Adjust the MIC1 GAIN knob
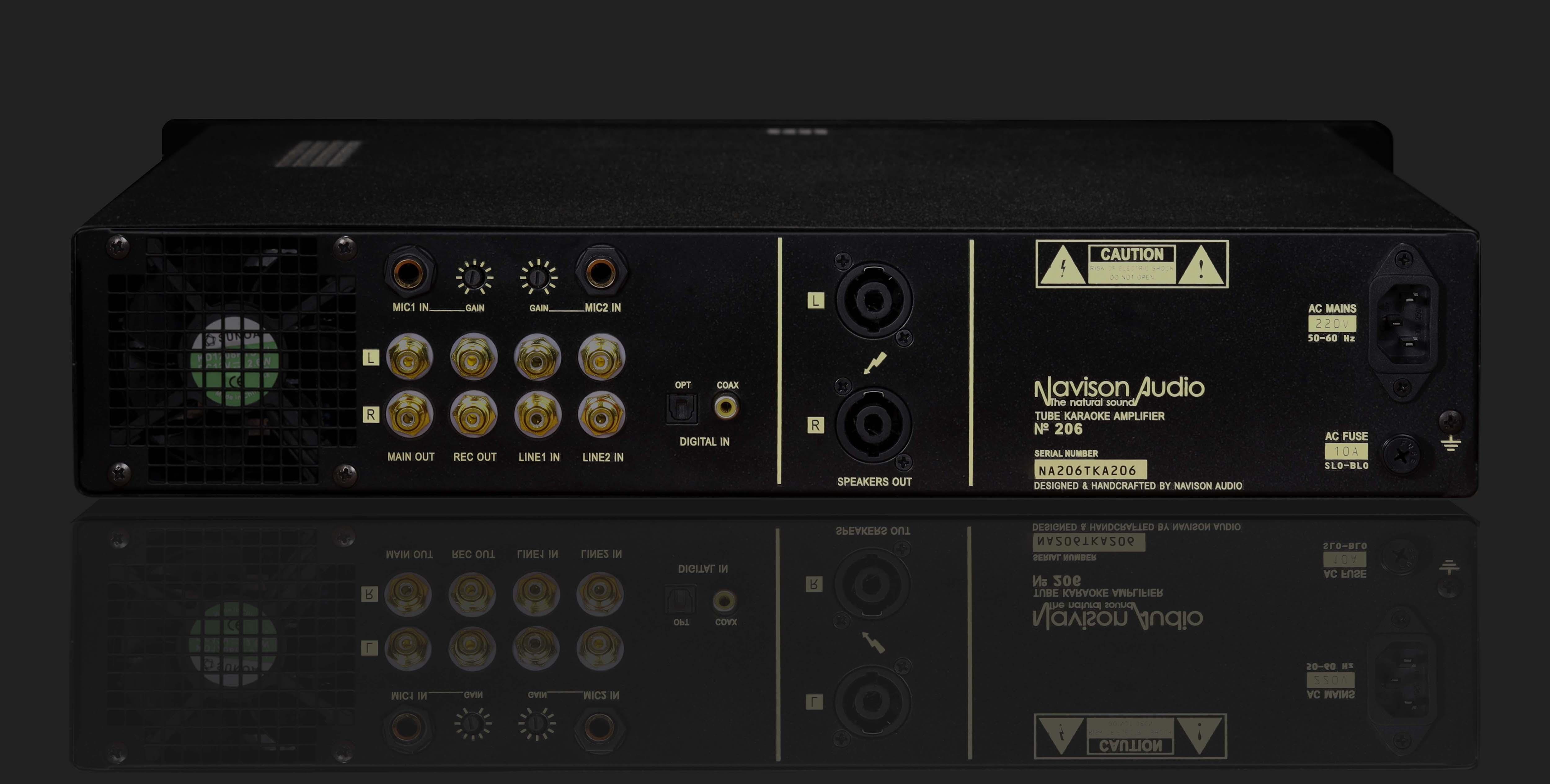The width and height of the screenshot is (1550, 784). 474,277
